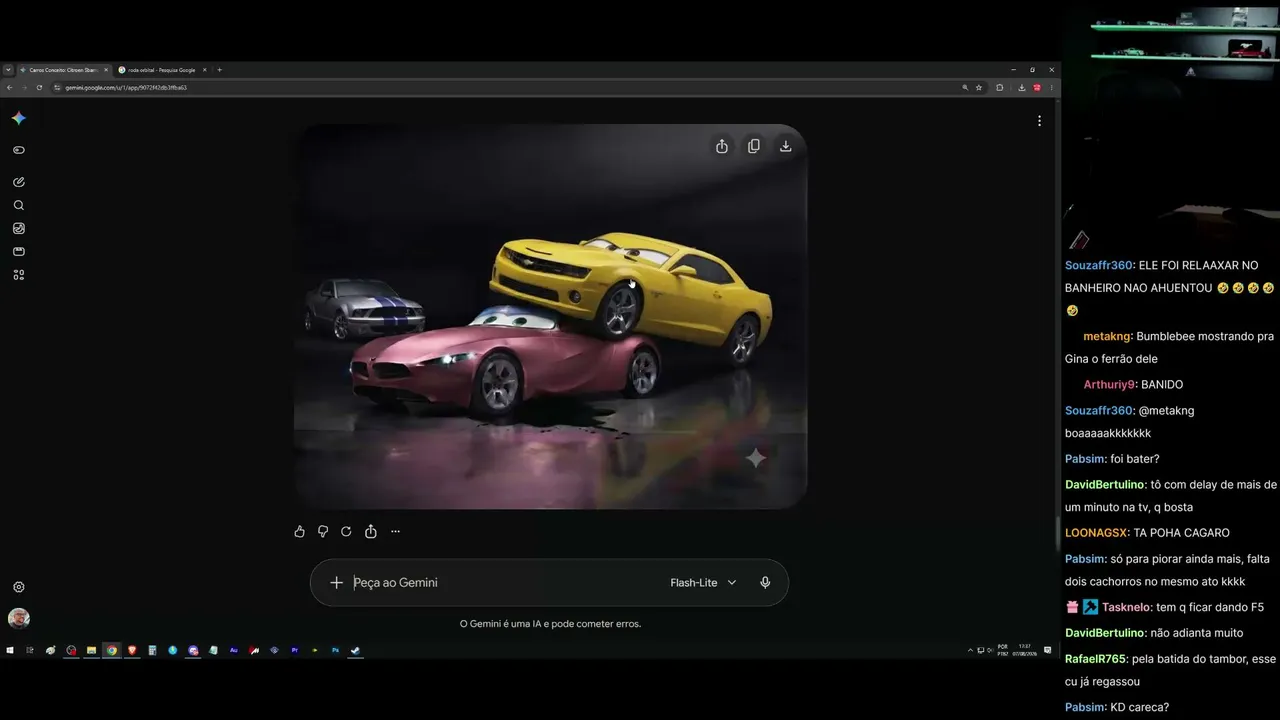Close the roda orbital tab

click(204, 70)
